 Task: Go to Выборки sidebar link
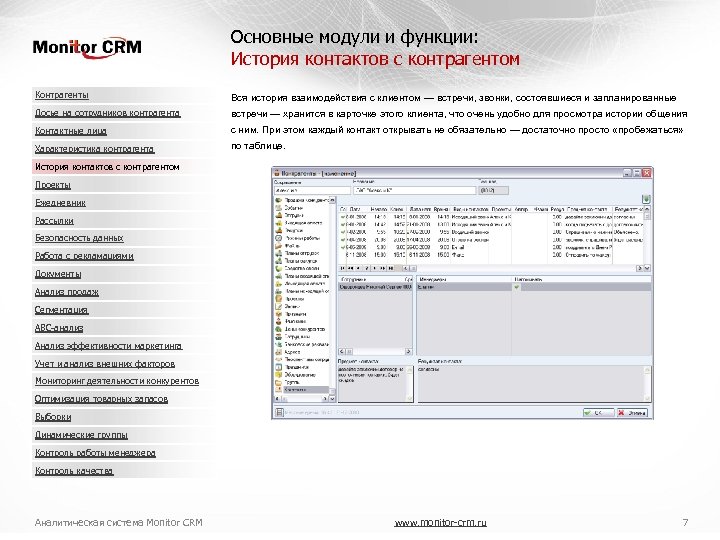(x=53, y=416)
